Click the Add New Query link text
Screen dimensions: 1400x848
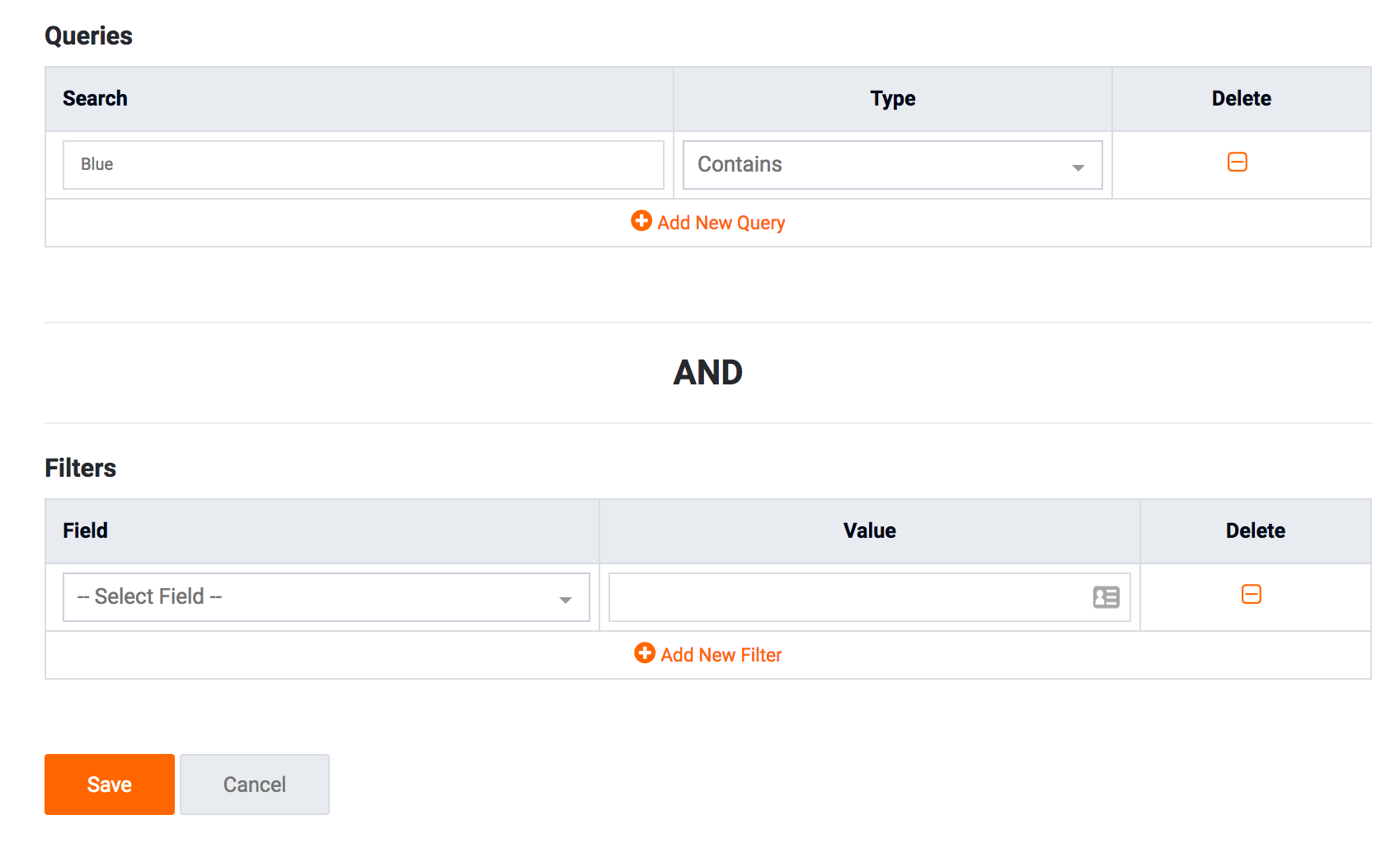(721, 223)
